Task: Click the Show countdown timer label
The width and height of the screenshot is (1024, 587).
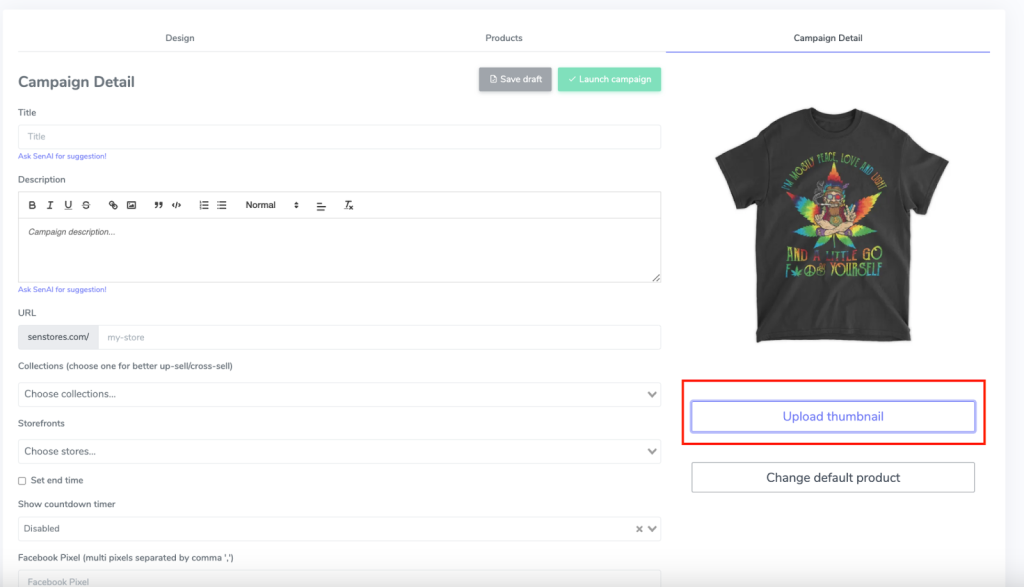Action: click(x=67, y=504)
